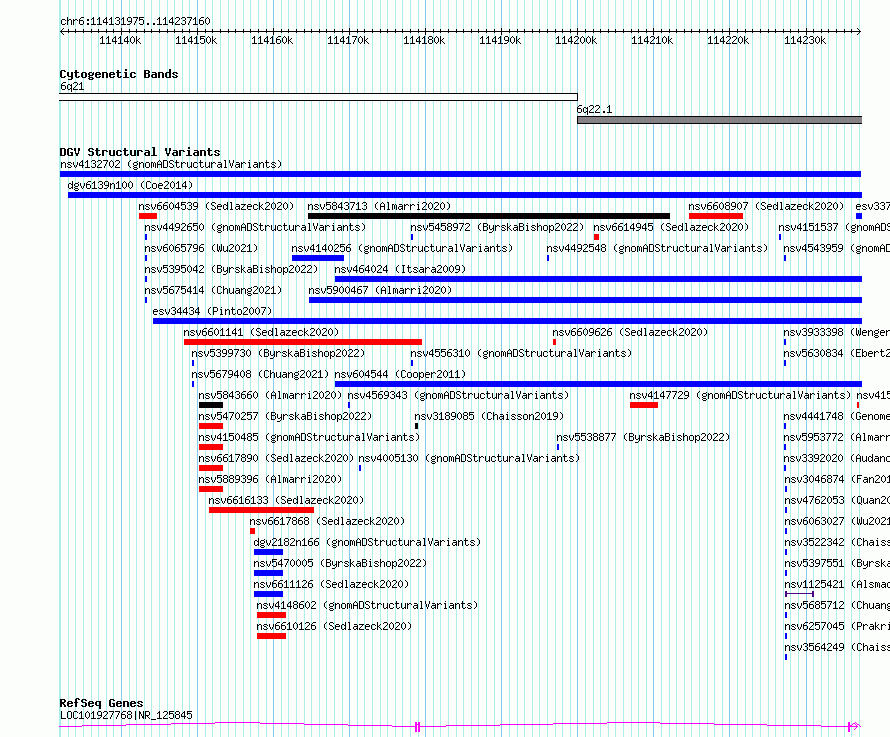Open nsv5470257 (ByrskaBishop2022) label

285,416
